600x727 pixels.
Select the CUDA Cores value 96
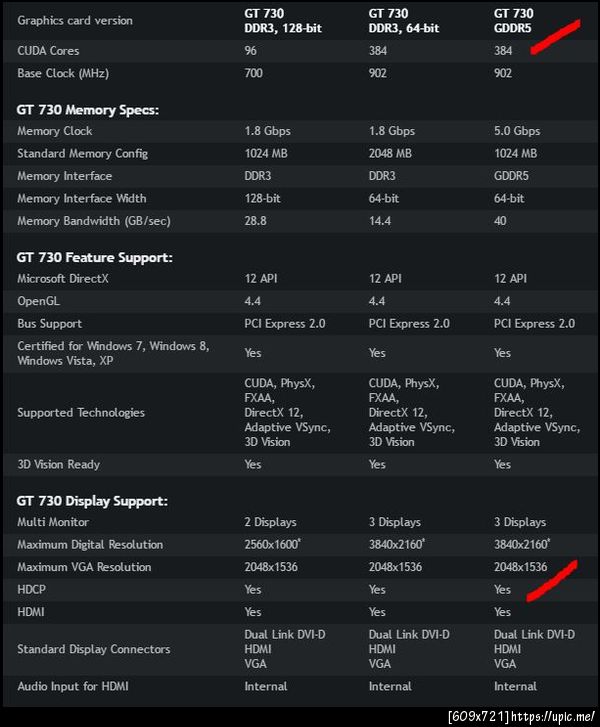click(251, 50)
